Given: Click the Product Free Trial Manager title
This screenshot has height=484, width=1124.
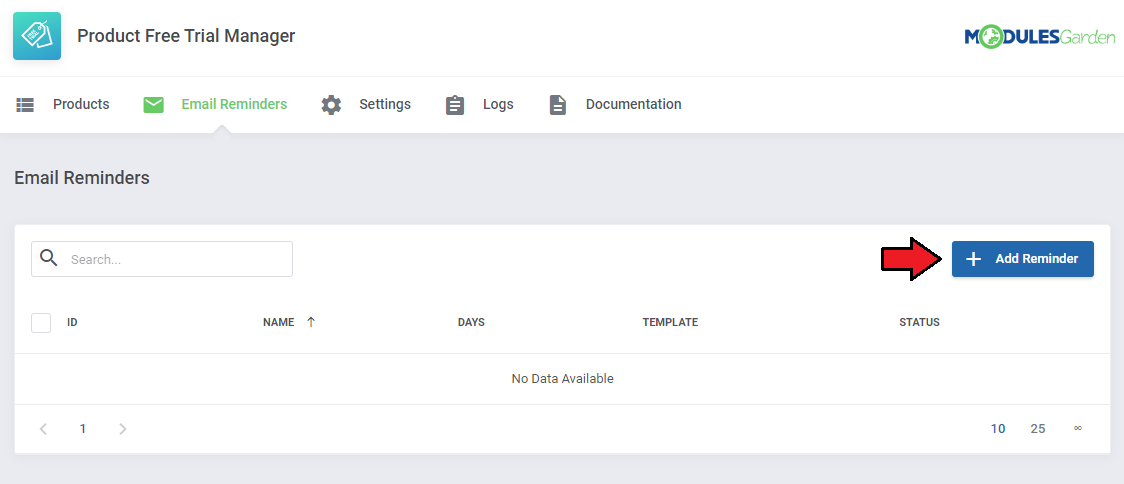Looking at the screenshot, I should [x=186, y=36].
